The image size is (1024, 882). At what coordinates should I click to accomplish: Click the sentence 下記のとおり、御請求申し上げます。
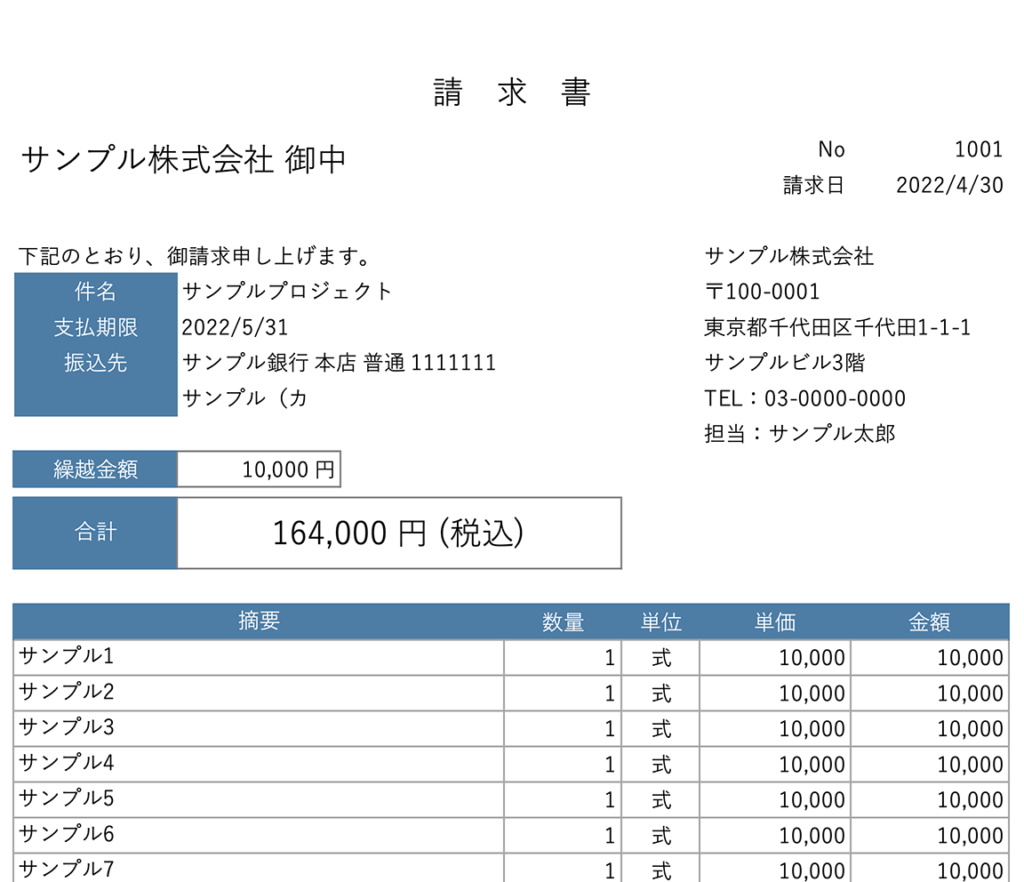point(195,256)
